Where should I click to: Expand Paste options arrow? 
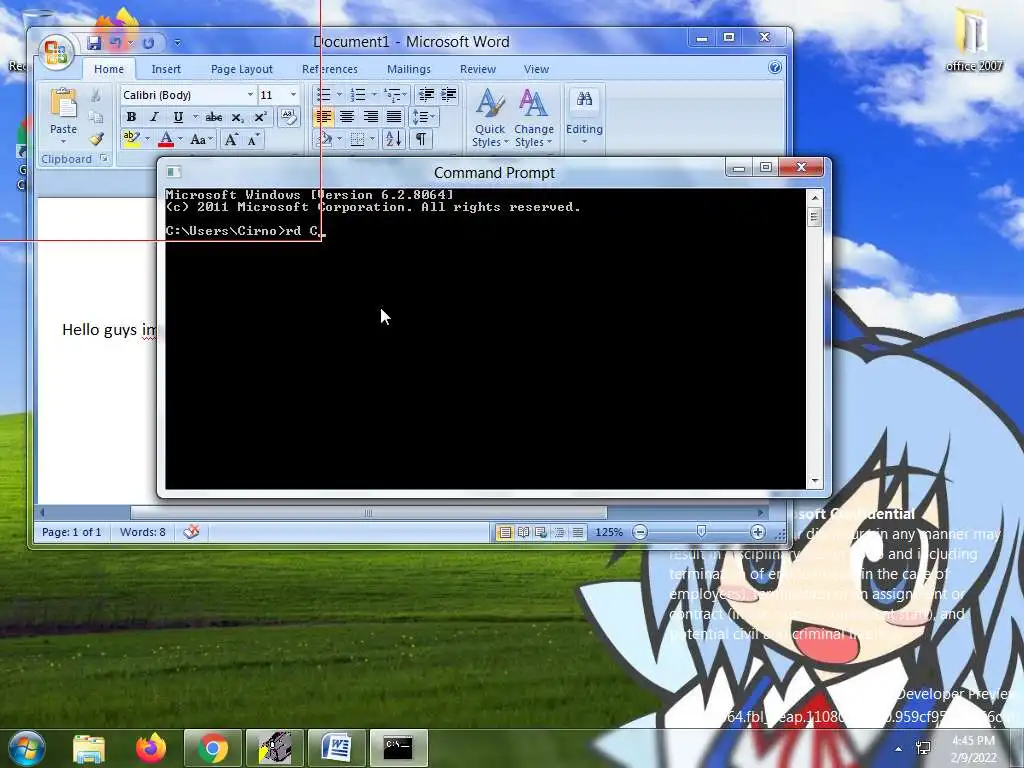tap(63, 142)
